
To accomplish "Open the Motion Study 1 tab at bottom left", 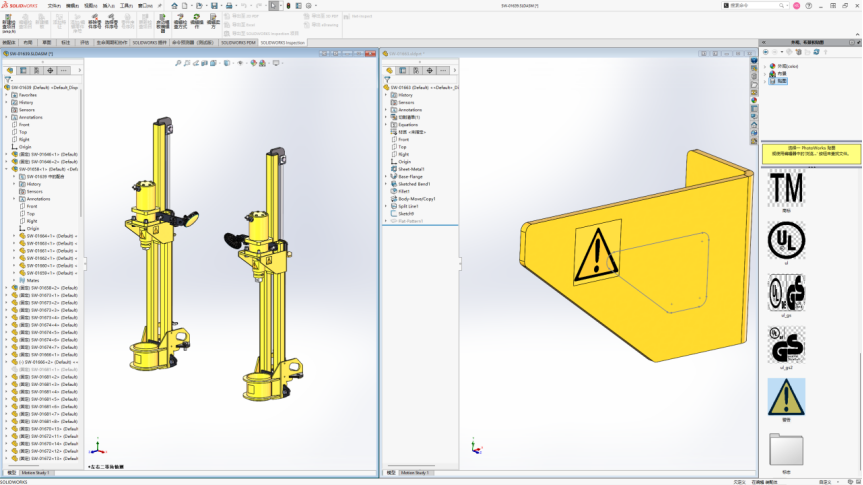I will point(35,472).
